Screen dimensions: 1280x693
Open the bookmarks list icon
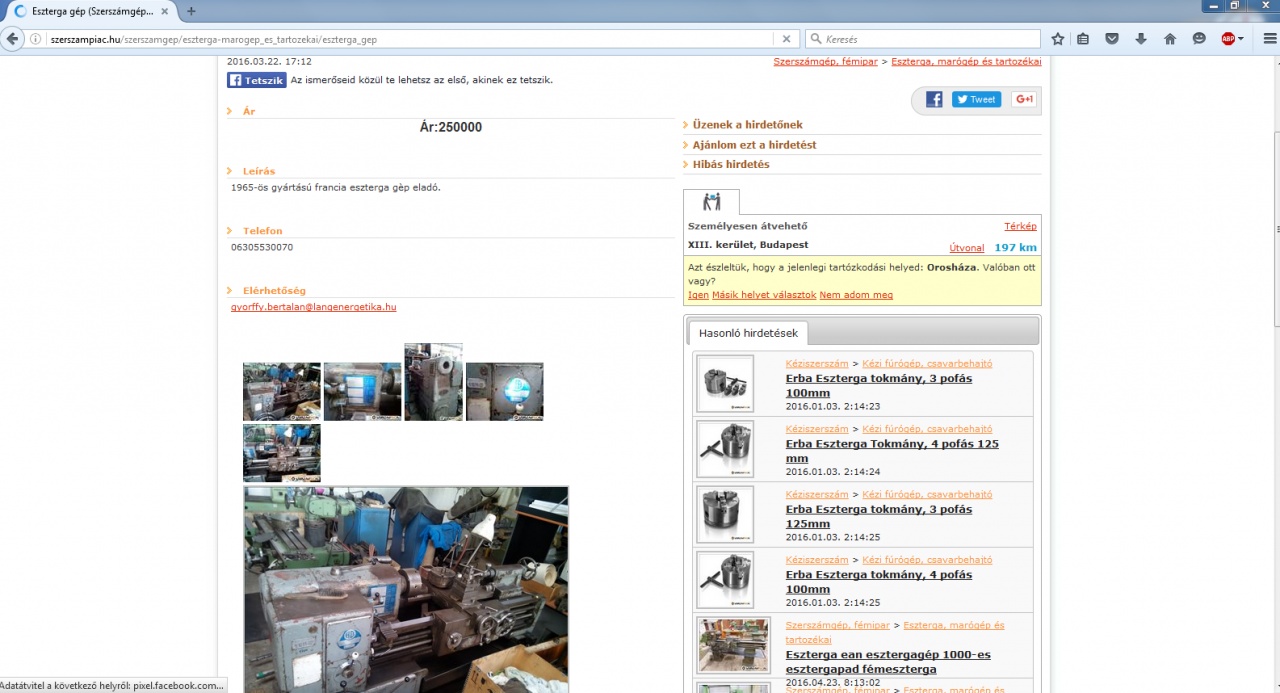tap(1083, 39)
